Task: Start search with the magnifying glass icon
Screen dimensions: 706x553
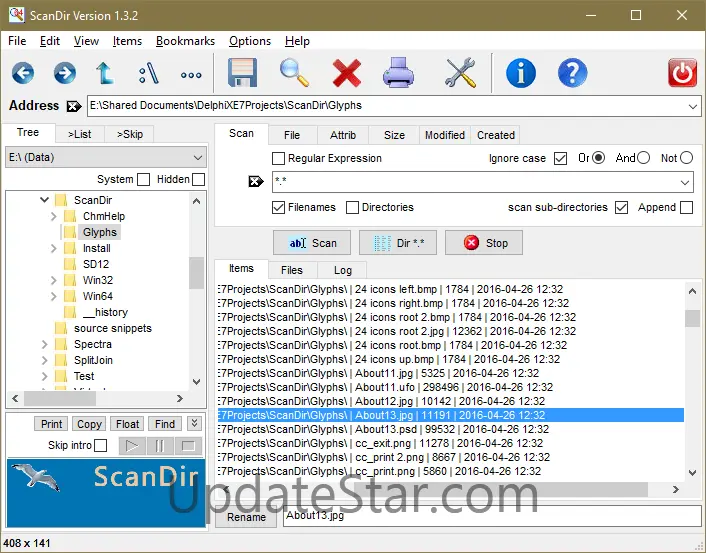Action: tap(294, 73)
